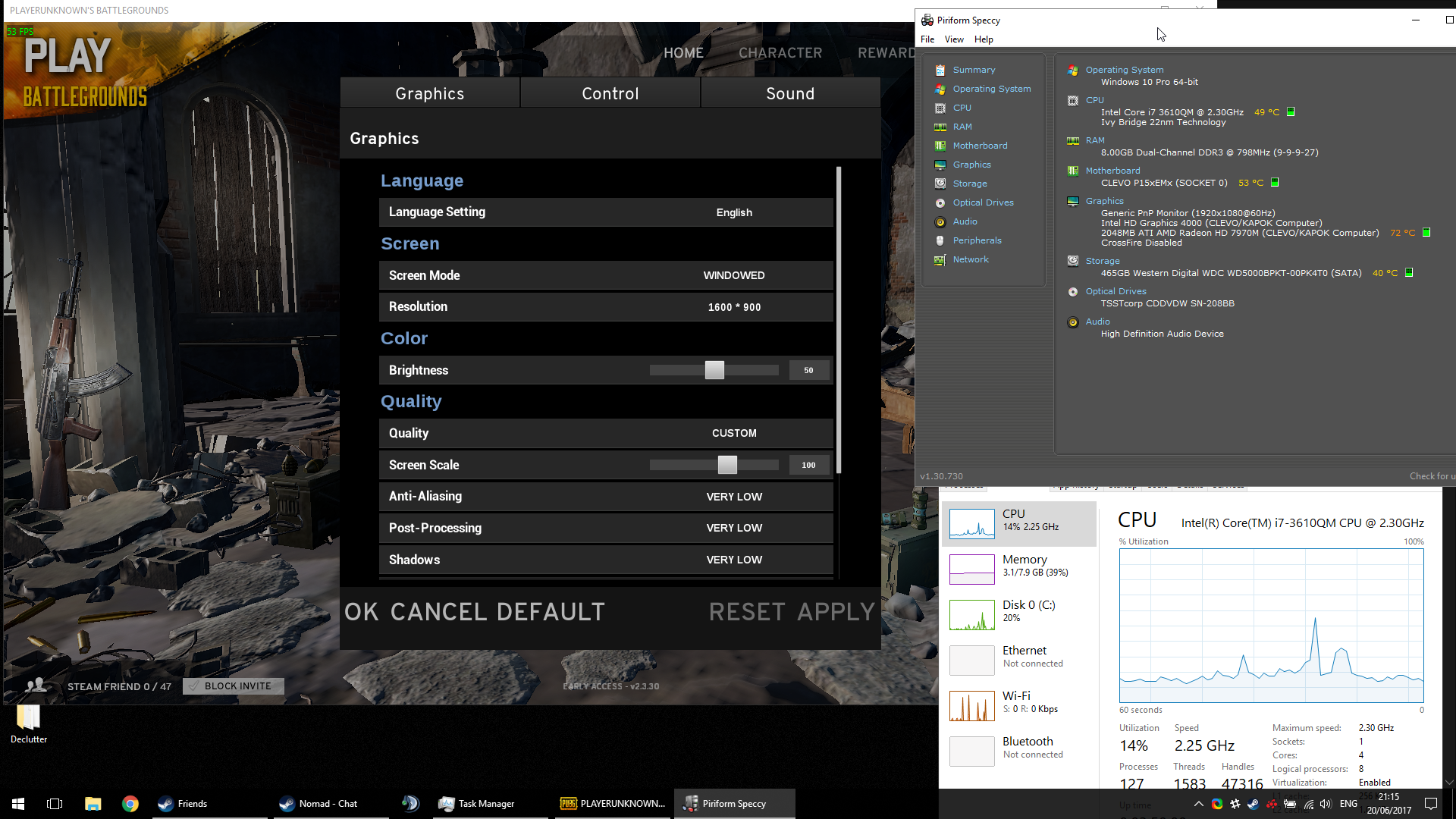Image resolution: width=1456 pixels, height=819 pixels.
Task: Select Bluetooth entry in Task Manager
Action: click(1018, 751)
